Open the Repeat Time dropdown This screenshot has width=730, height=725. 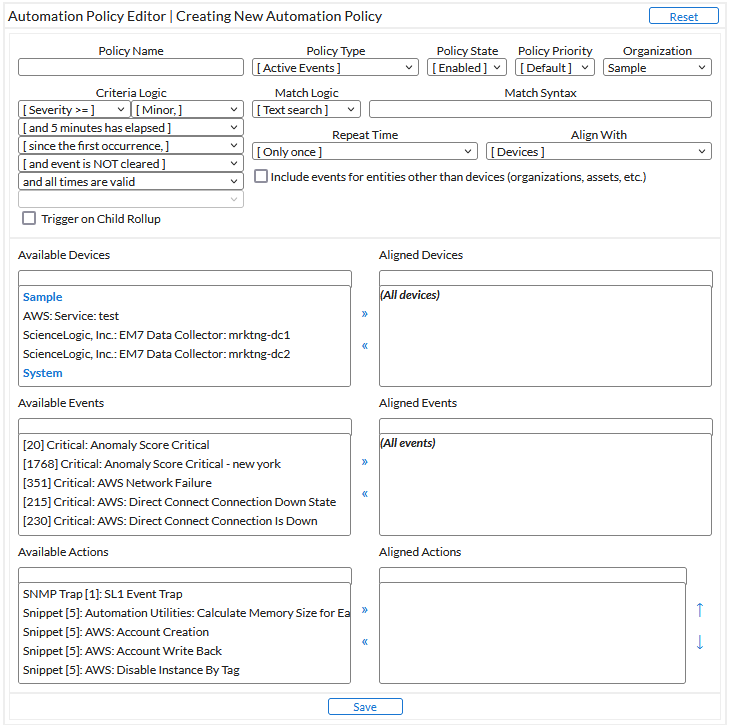coord(364,152)
